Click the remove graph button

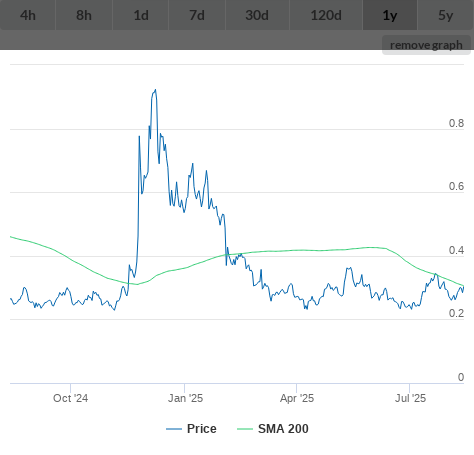426,45
